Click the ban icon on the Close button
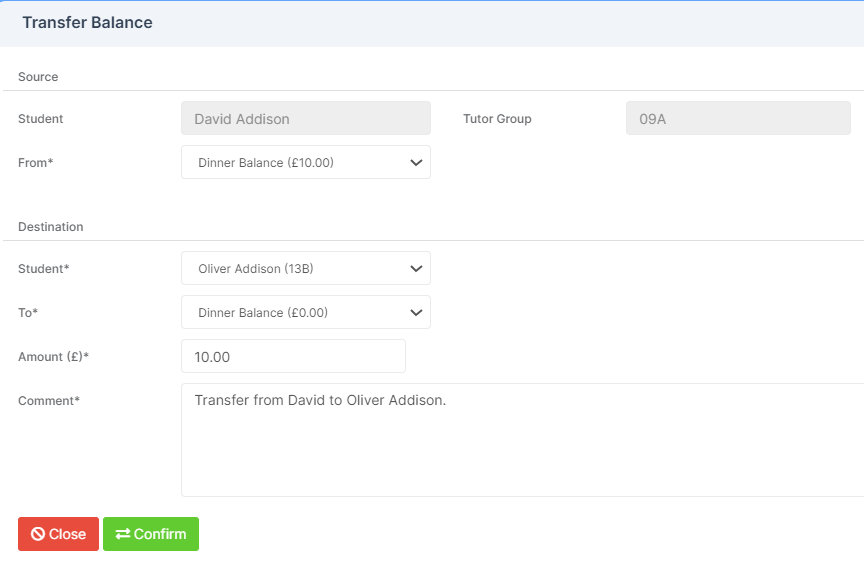 tap(37, 534)
